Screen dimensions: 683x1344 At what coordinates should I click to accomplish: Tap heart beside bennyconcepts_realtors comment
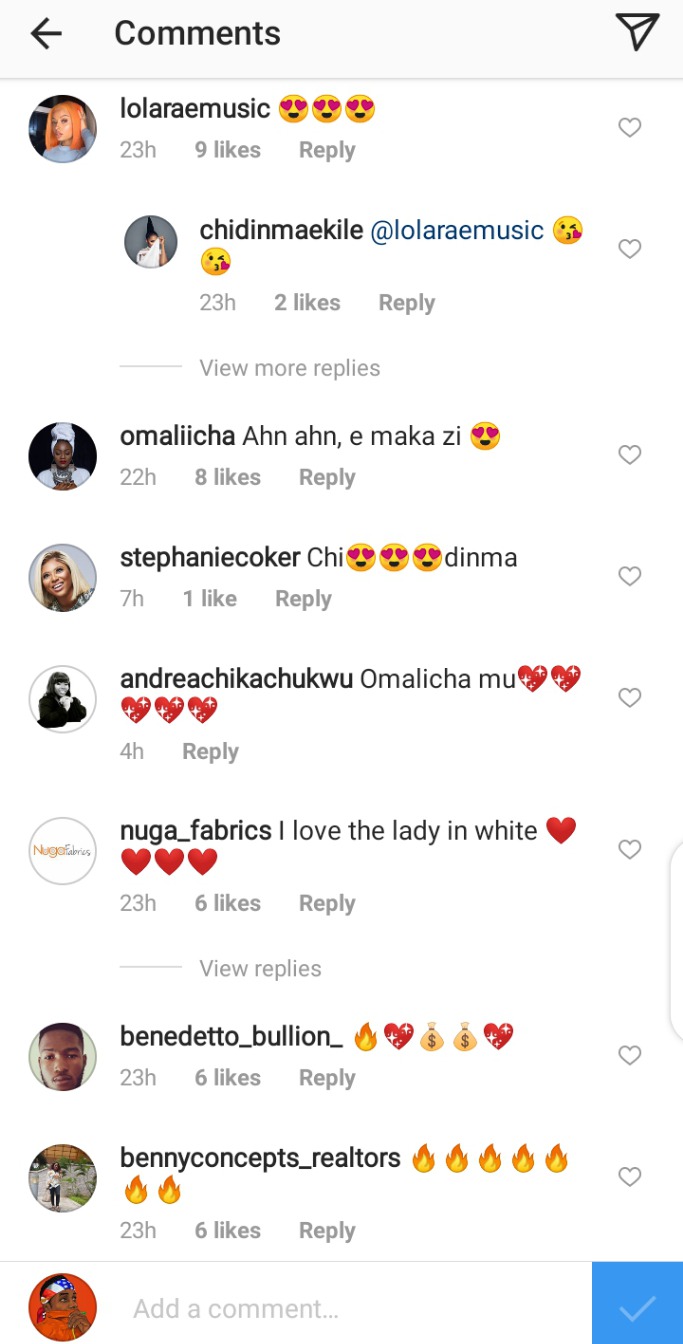(x=629, y=1177)
